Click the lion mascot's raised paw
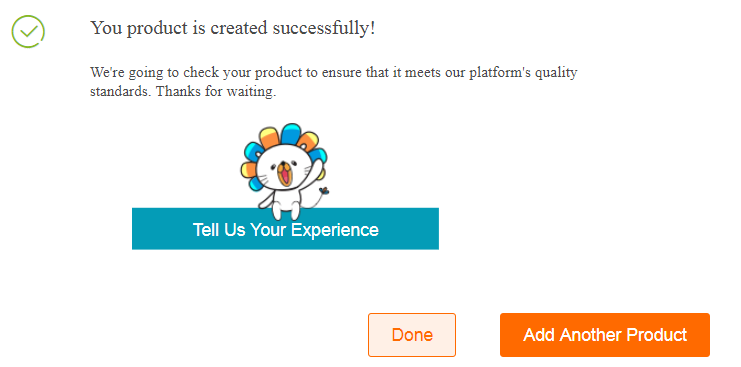The width and height of the screenshot is (741, 367). [x=319, y=167]
